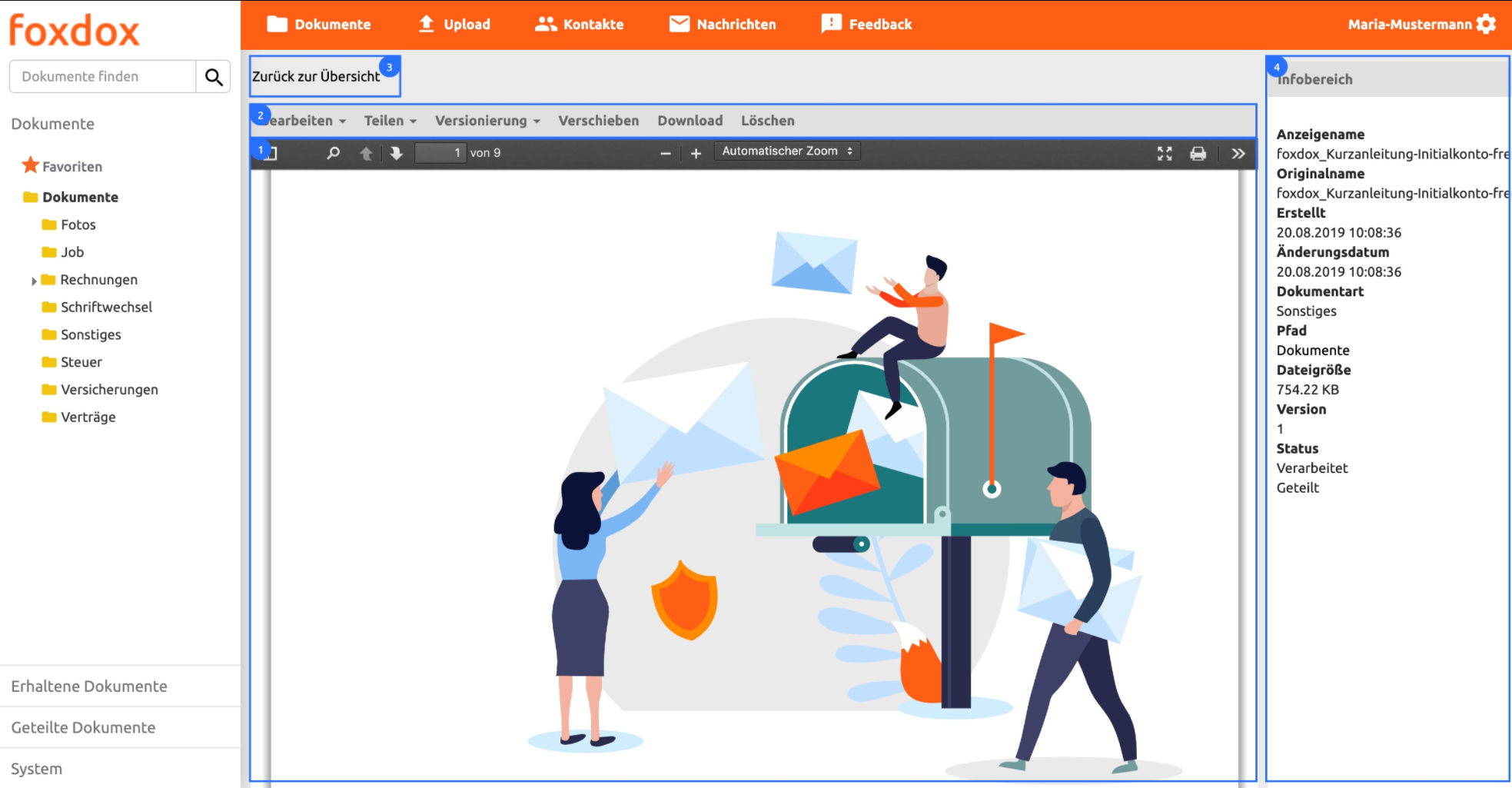Image resolution: width=1512 pixels, height=788 pixels.
Task: Click Zurück zur Übersicht button
Action: tap(317, 76)
